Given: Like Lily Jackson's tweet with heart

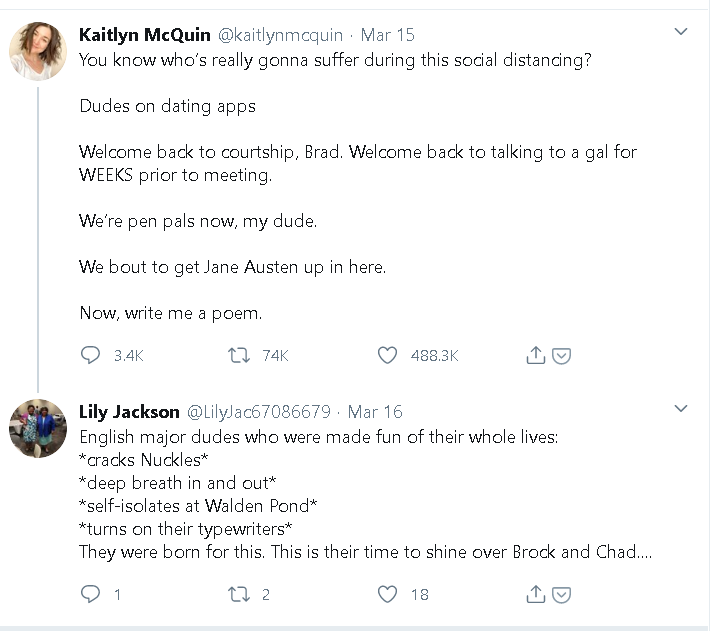Looking at the screenshot, I should pyautogui.click(x=388, y=594).
